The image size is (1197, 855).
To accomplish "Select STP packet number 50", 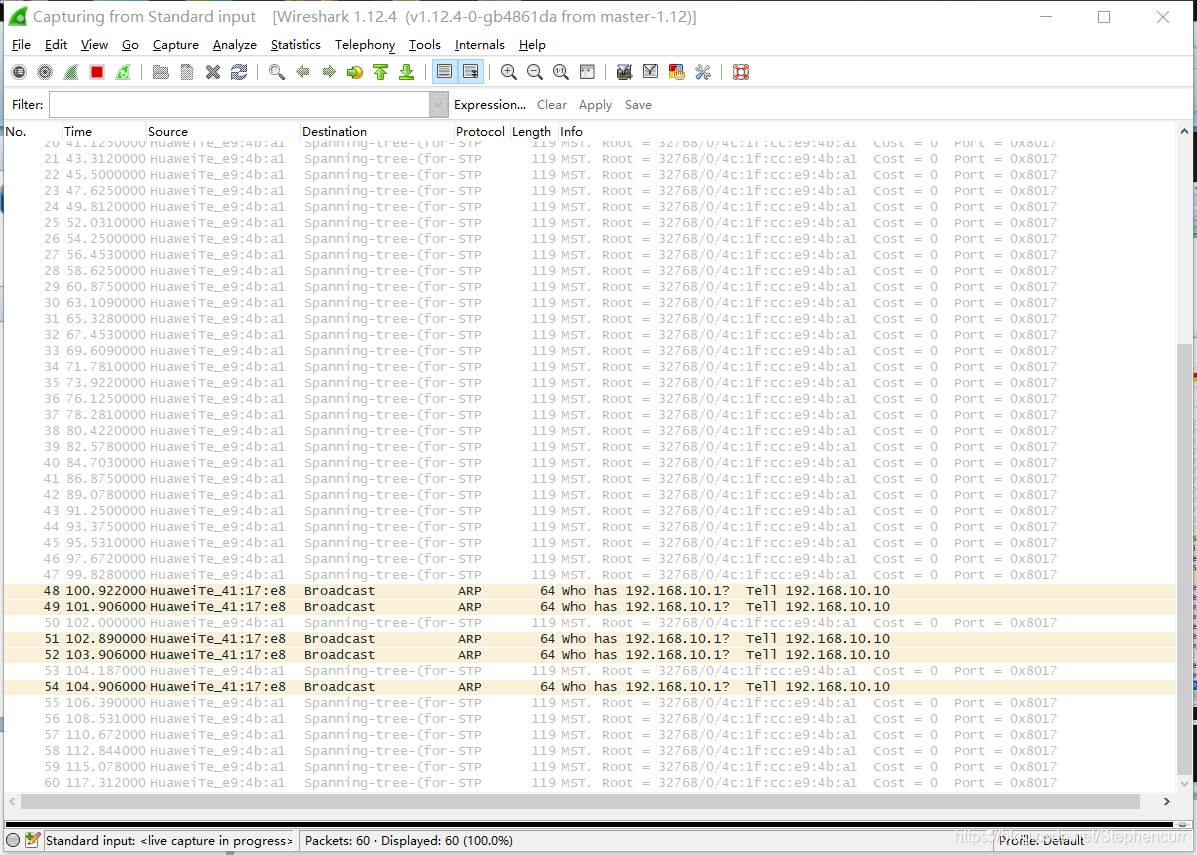I will click(x=589, y=623).
